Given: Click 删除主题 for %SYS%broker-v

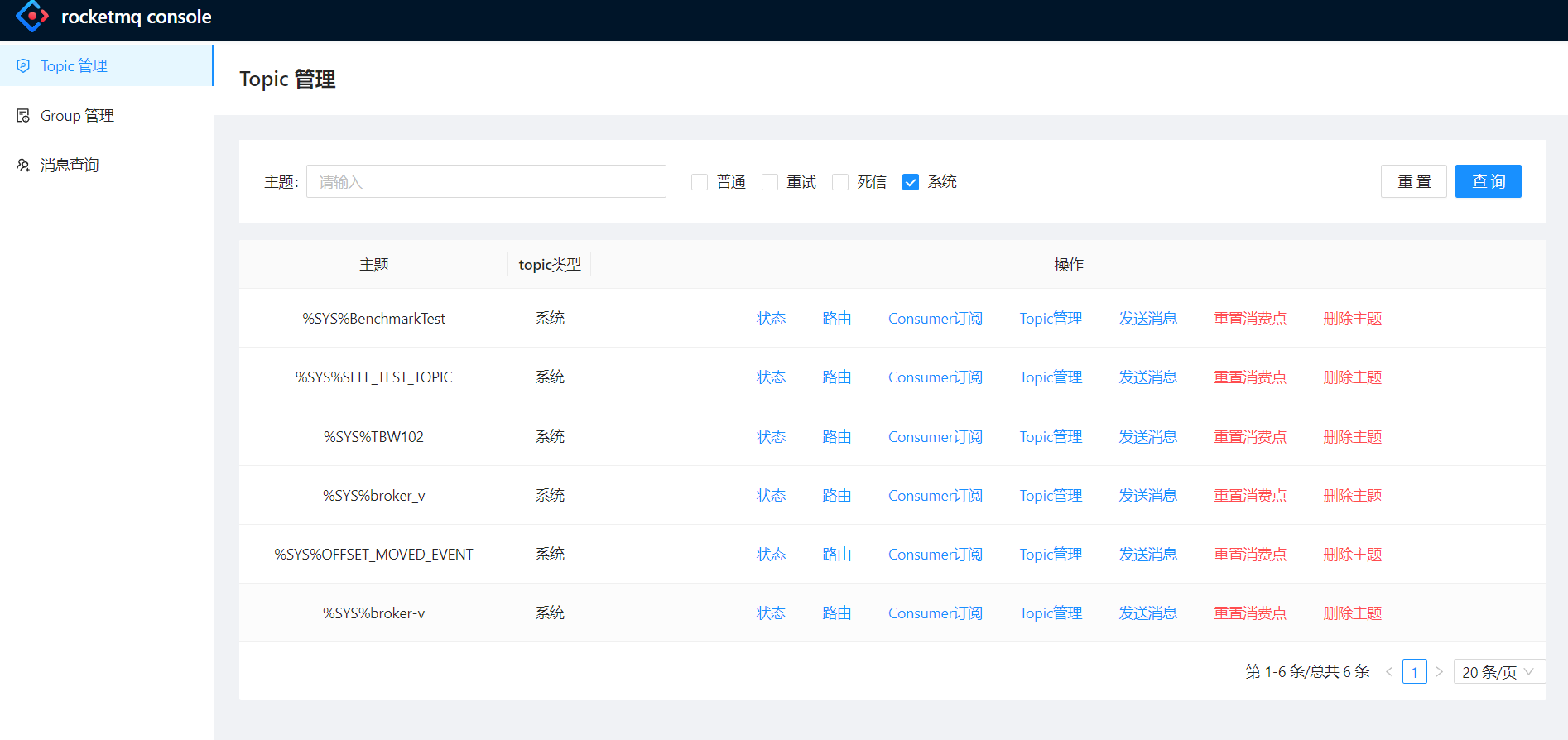Looking at the screenshot, I should [1353, 613].
